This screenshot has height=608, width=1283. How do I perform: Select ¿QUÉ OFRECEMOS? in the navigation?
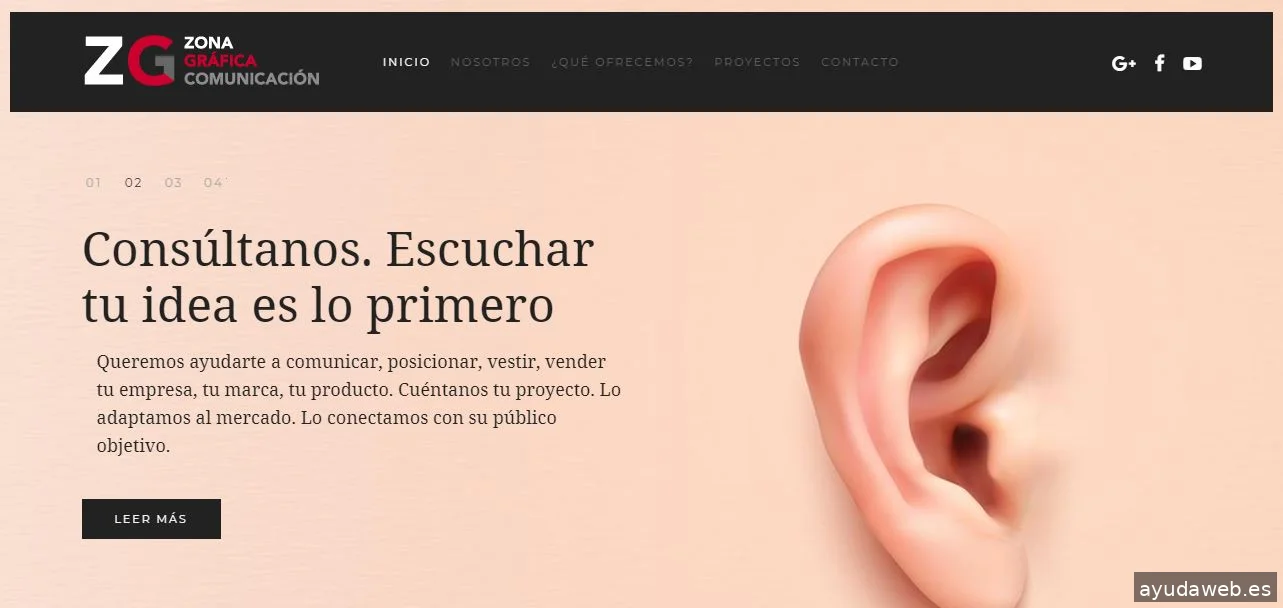point(622,62)
